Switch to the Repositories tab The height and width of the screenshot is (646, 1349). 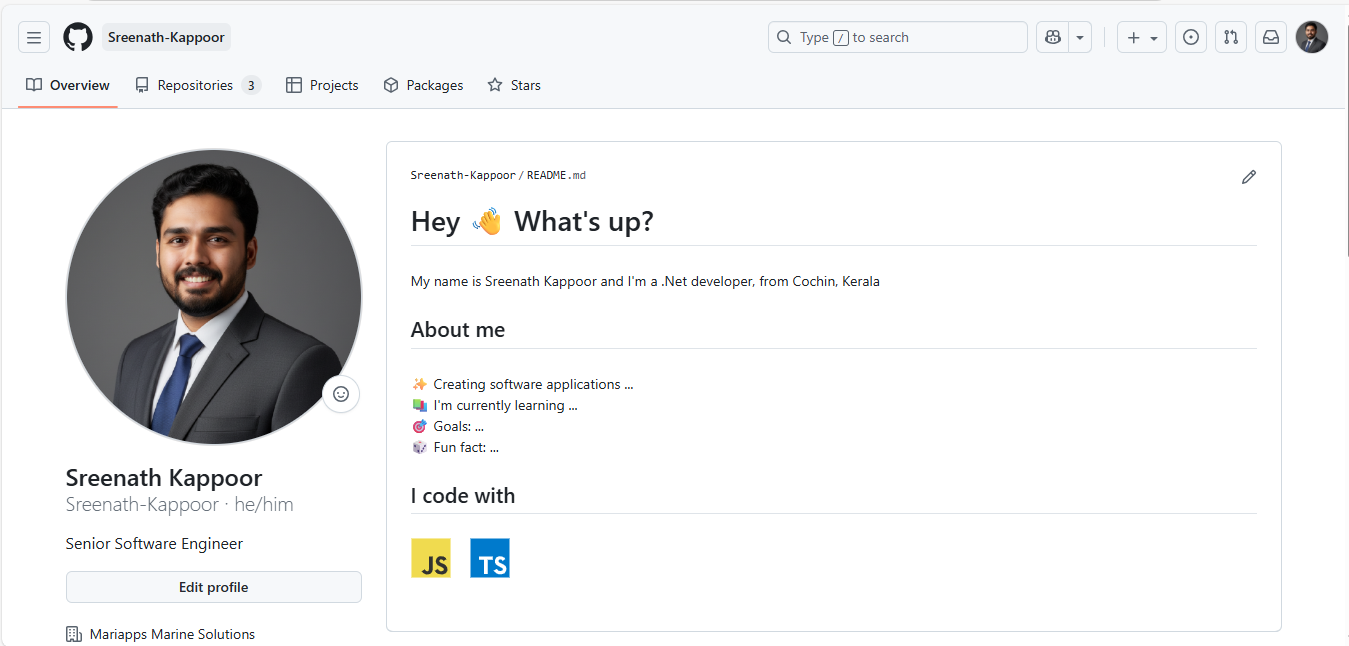[197, 86]
